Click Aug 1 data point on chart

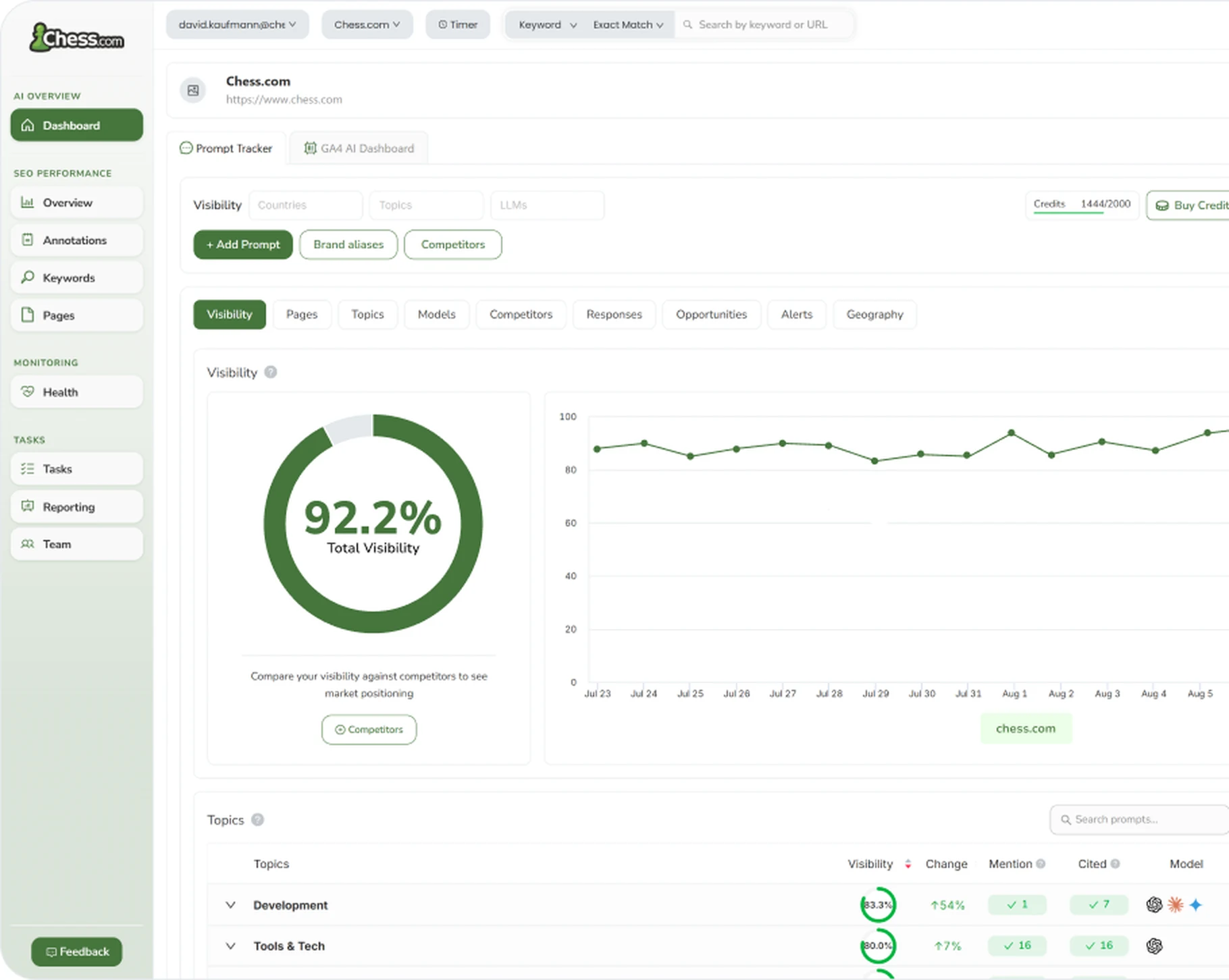tap(1011, 433)
